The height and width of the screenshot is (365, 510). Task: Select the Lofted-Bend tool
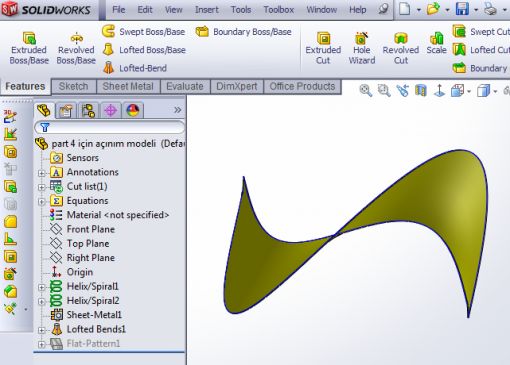pyautogui.click(x=135, y=68)
